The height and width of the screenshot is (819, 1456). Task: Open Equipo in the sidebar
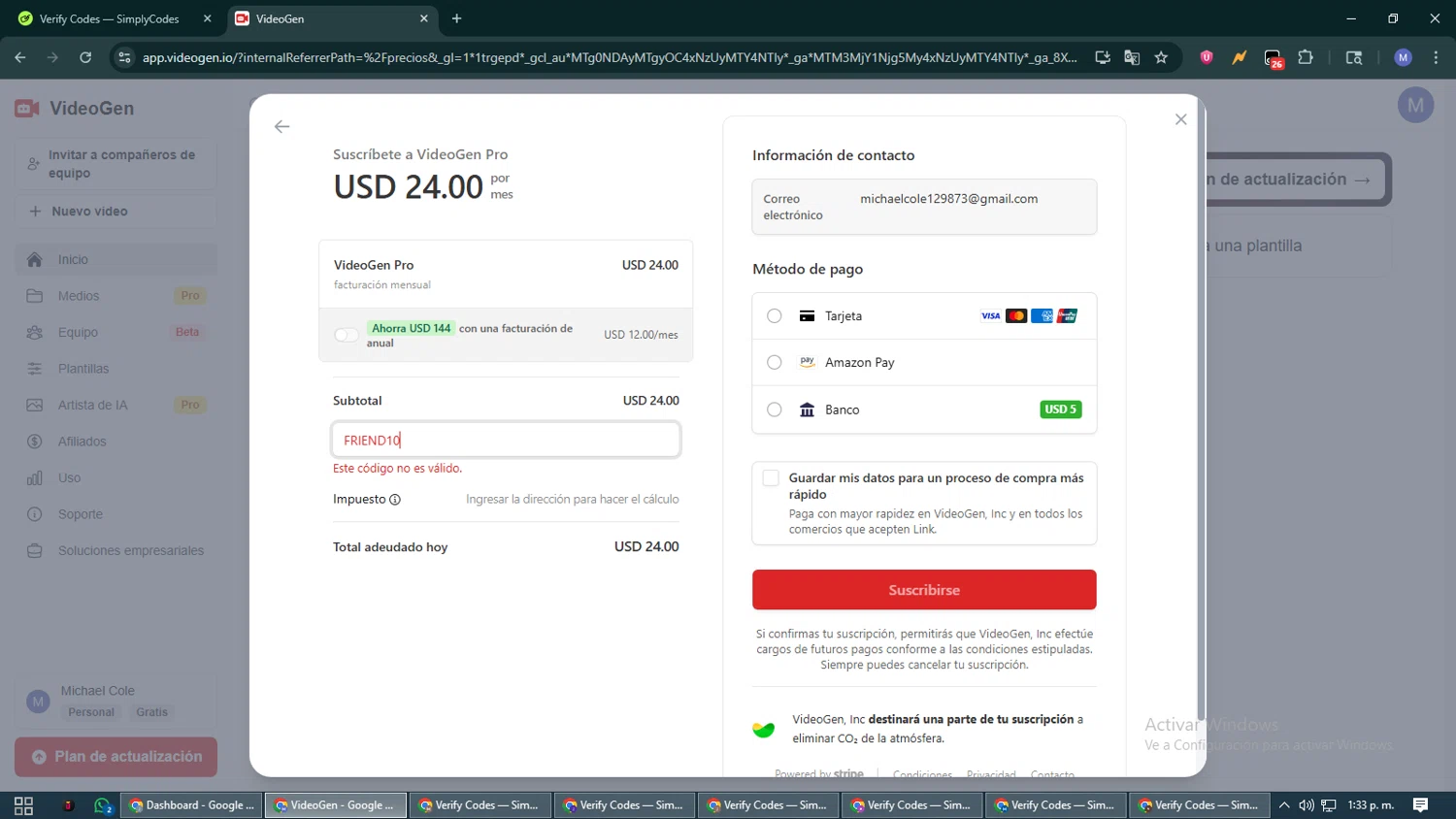pyautogui.click(x=116, y=332)
